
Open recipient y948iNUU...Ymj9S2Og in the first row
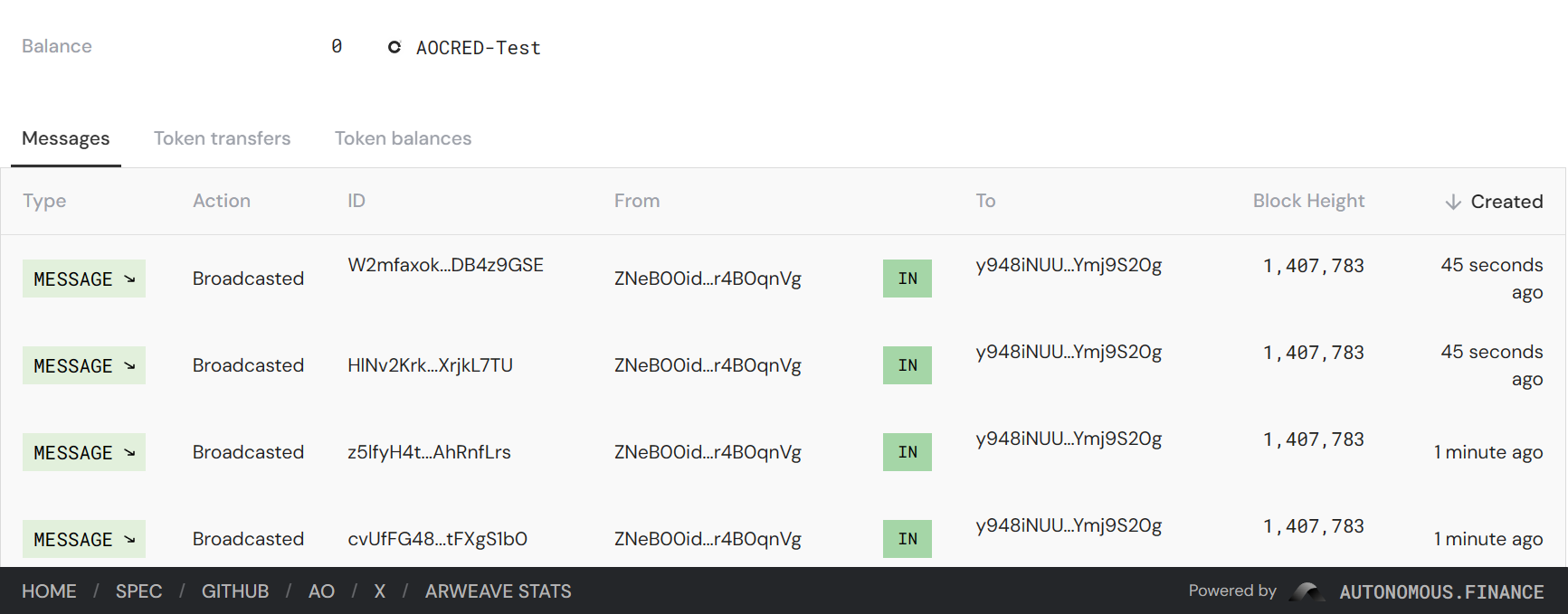[1069, 265]
